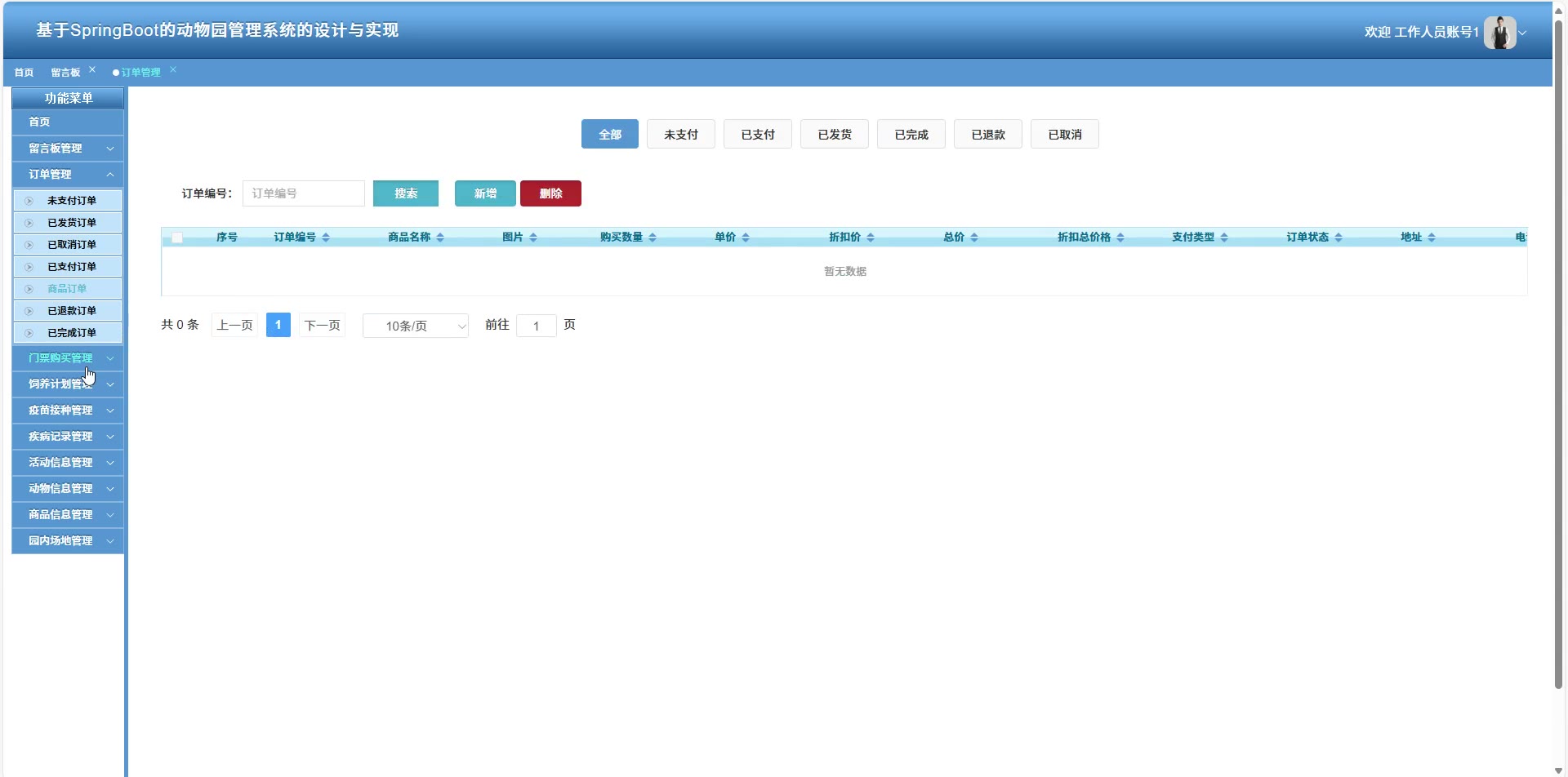Toggle the select-all checkbox in table header
1568x777 pixels.
(x=177, y=238)
